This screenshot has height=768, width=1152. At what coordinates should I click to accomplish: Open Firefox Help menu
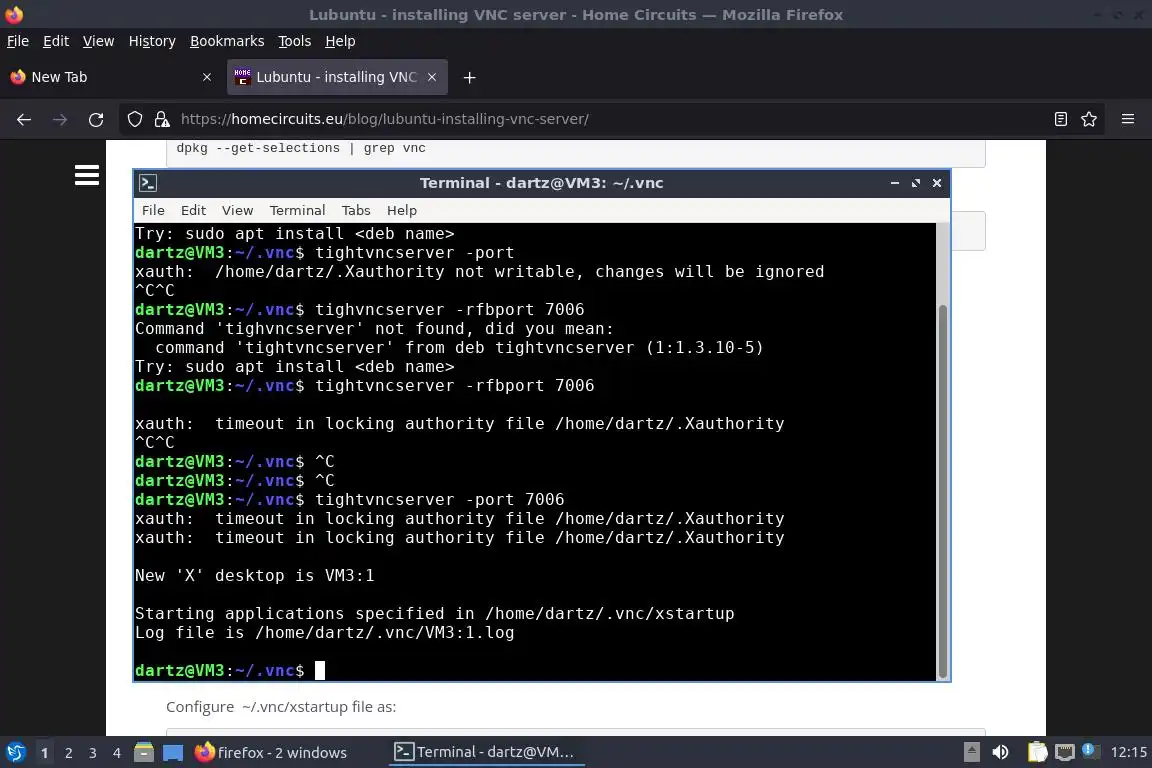point(340,41)
